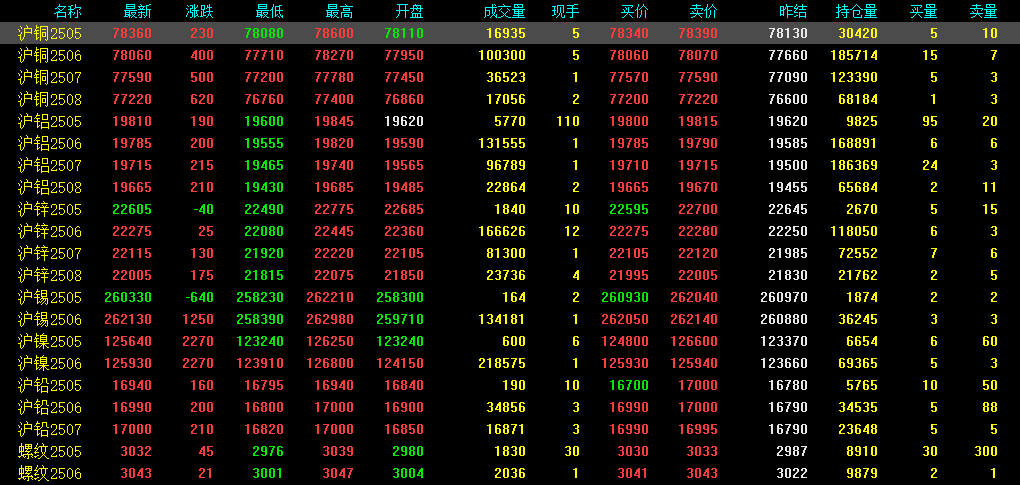Click previous settlement 21985 of 沪锌2507
1020x485 pixels.
pyautogui.click(x=788, y=253)
